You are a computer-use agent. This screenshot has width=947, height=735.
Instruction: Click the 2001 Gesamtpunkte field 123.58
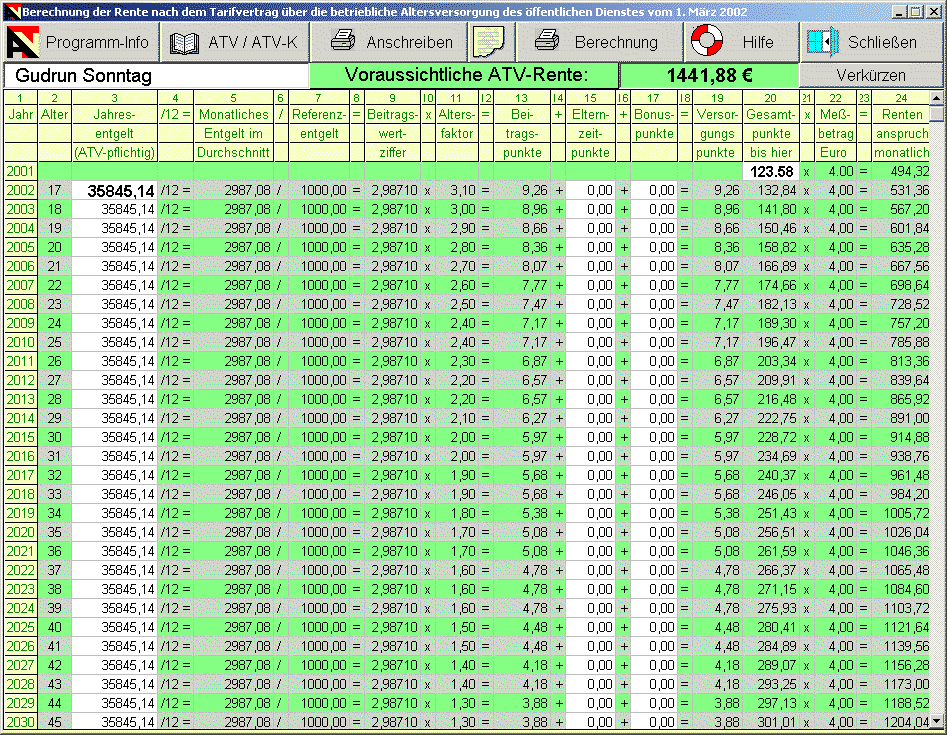[x=771, y=172]
